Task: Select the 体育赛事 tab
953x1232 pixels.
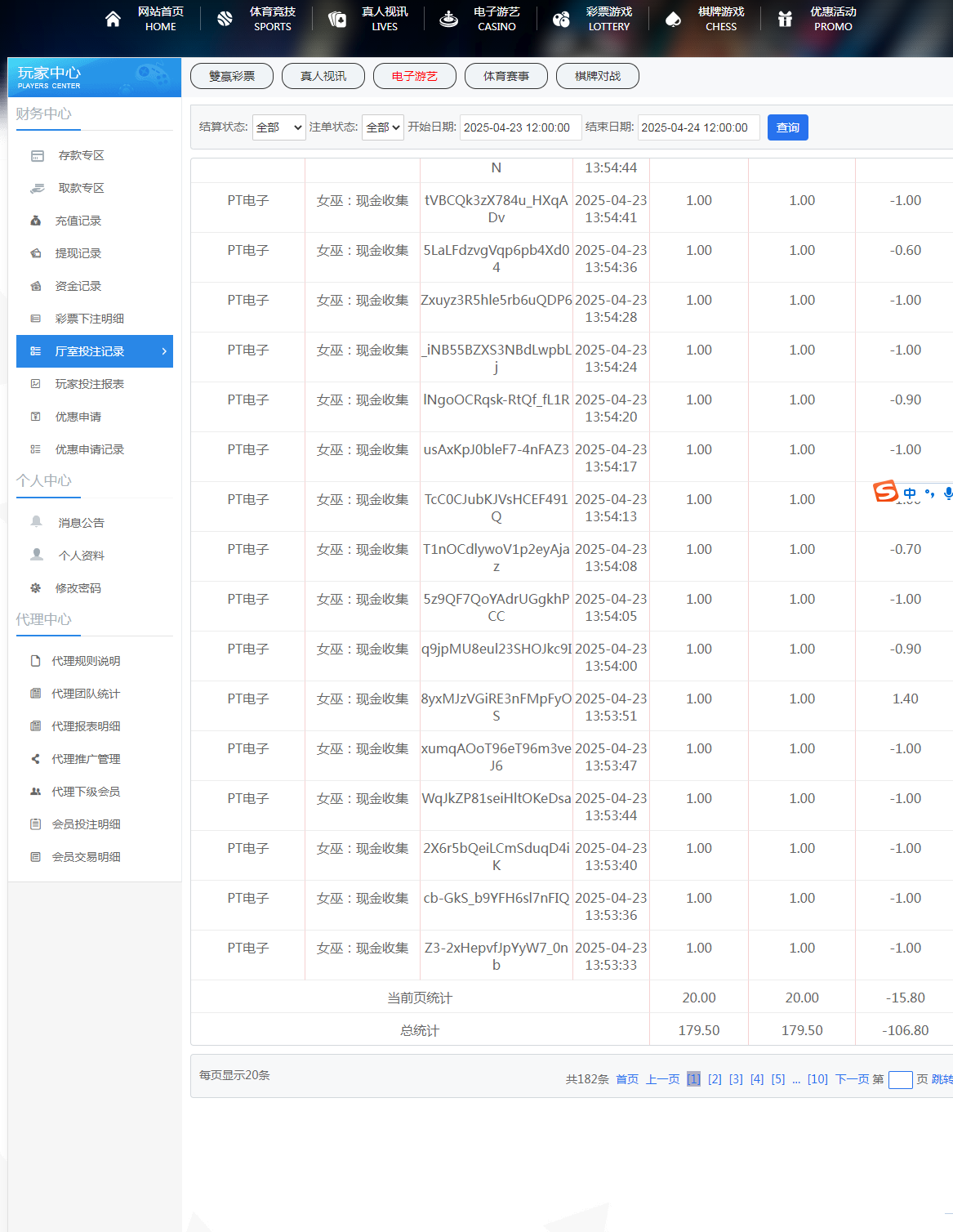Action: (506, 76)
